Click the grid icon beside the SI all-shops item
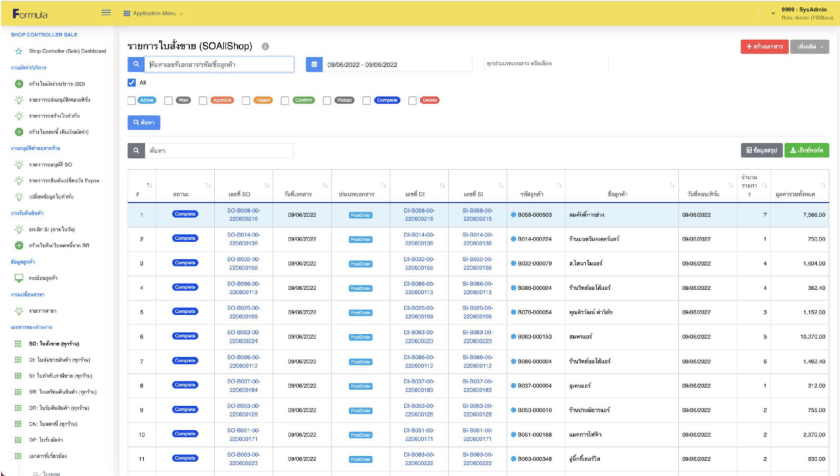840x476 pixels. 18,376
